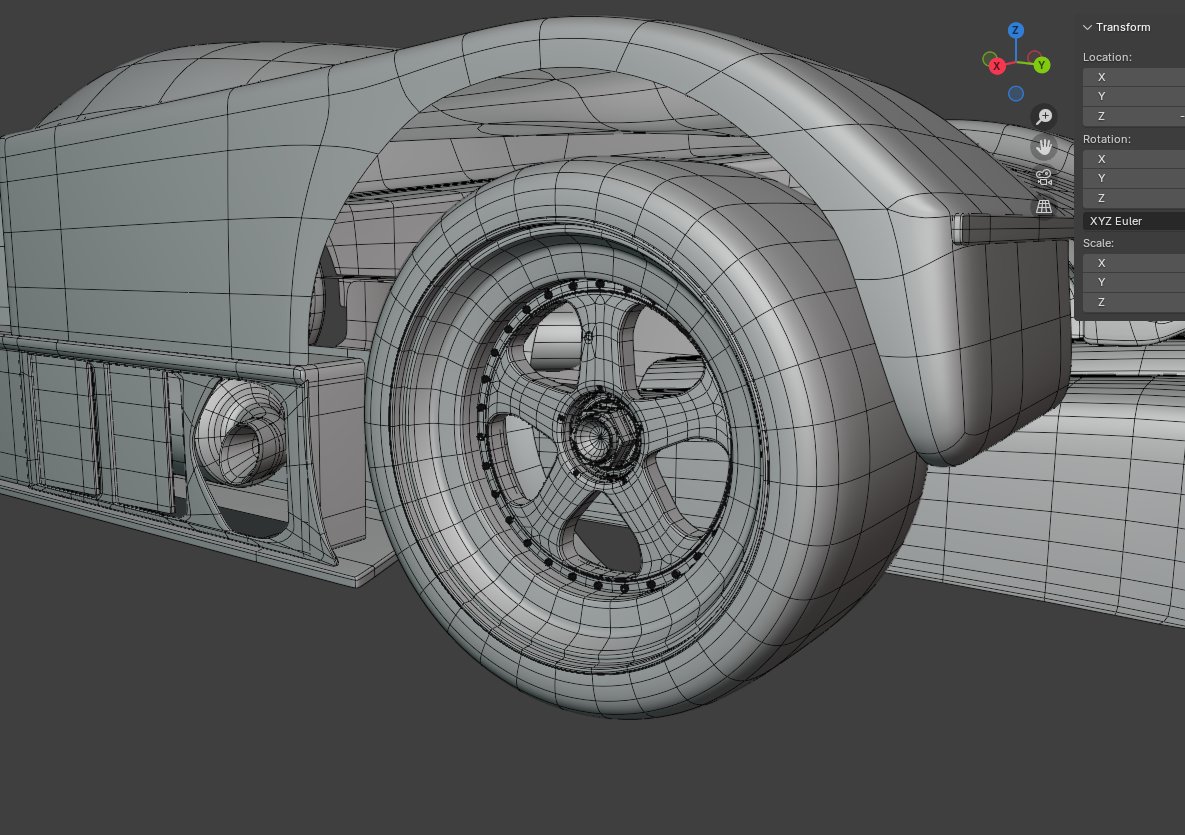The height and width of the screenshot is (835, 1185).
Task: Click the Scale Z field
Action: click(x=1134, y=302)
